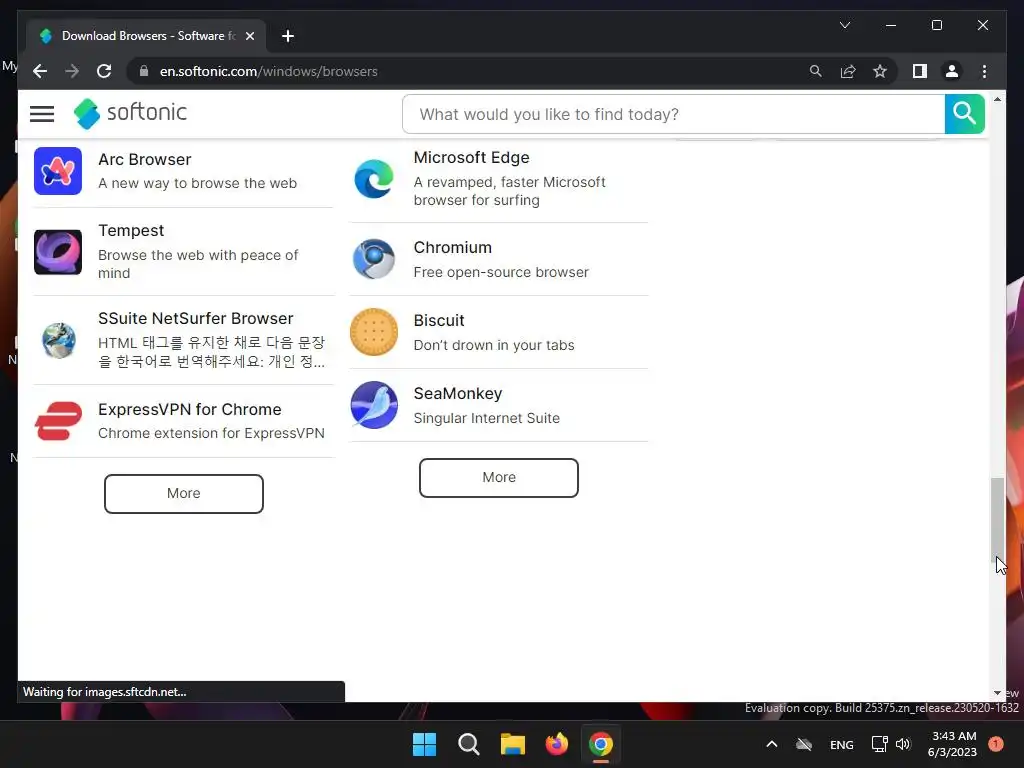Viewport: 1024px width, 768px height.
Task: Open the ExpressVPN for Chrome icon
Action: point(58,421)
